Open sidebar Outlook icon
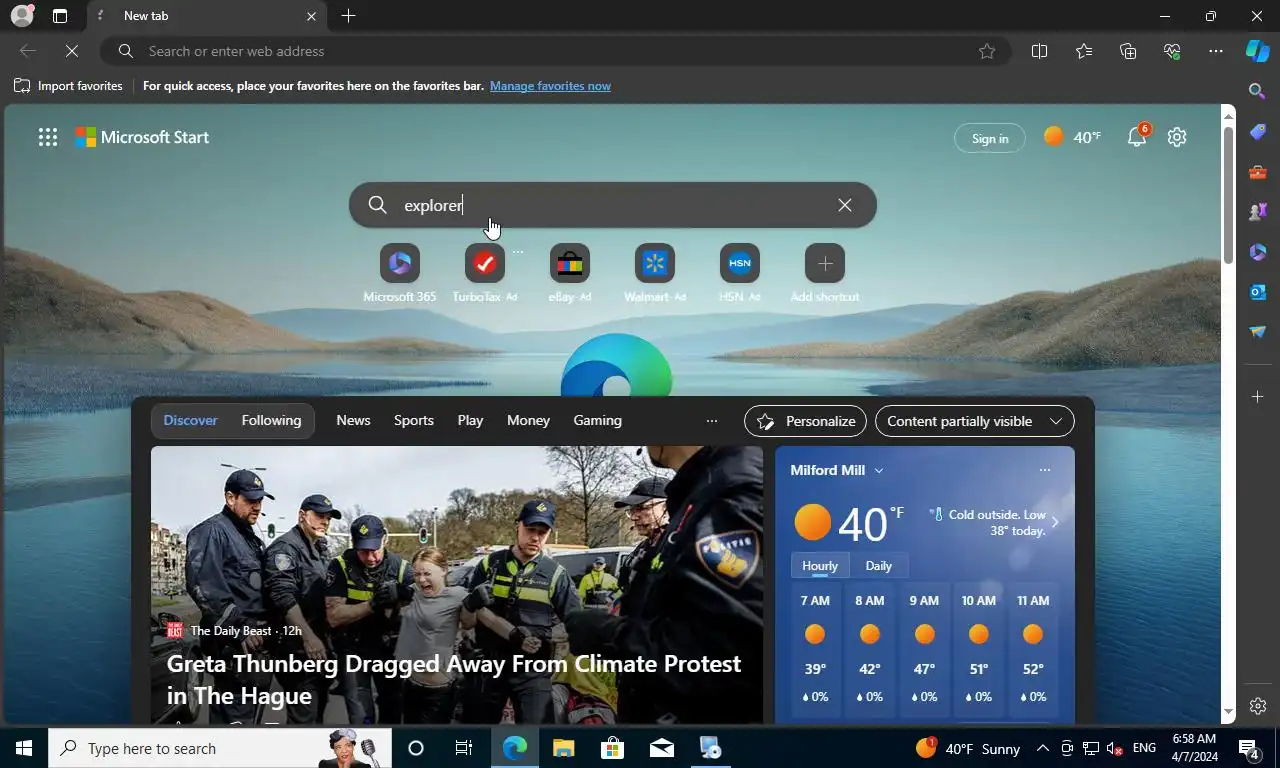Screen dimensions: 1280x768 (1258, 292)
